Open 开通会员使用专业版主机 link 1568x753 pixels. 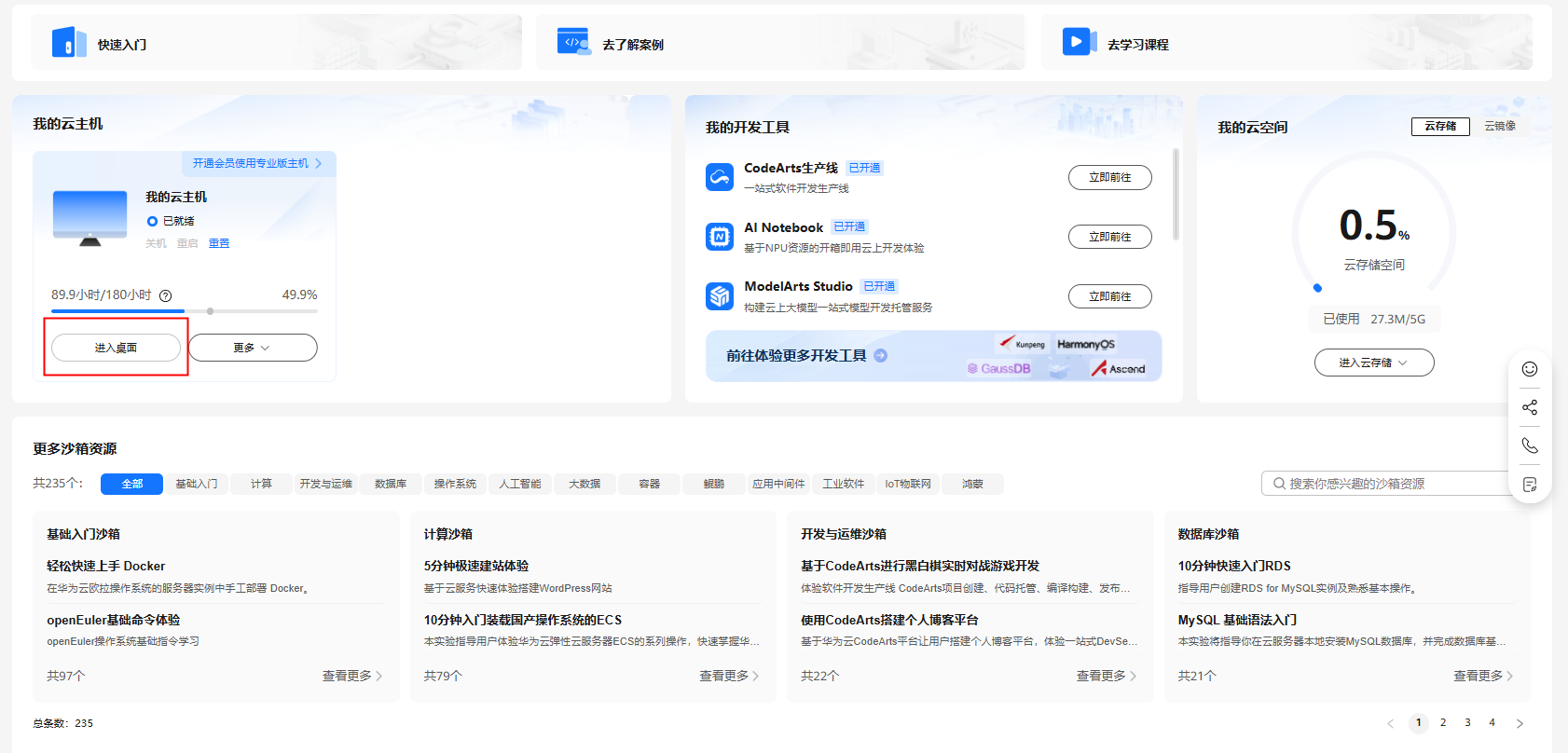coord(257,163)
